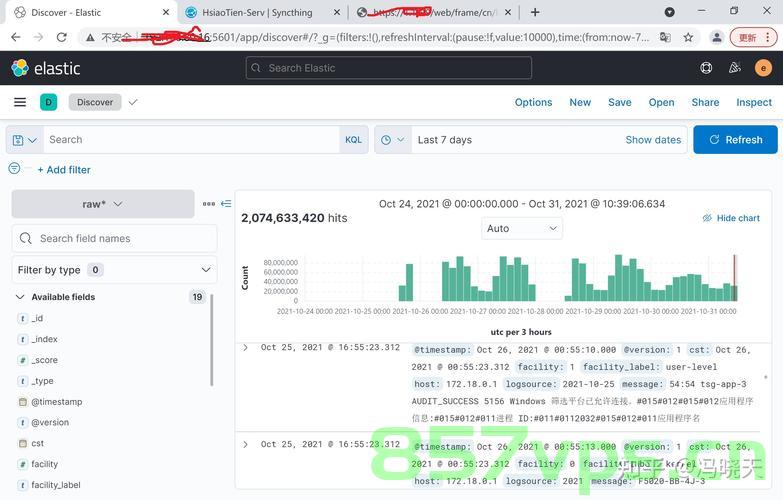This screenshot has height=500, width=783.
Task: Hide the histogram chart
Action: (x=731, y=218)
